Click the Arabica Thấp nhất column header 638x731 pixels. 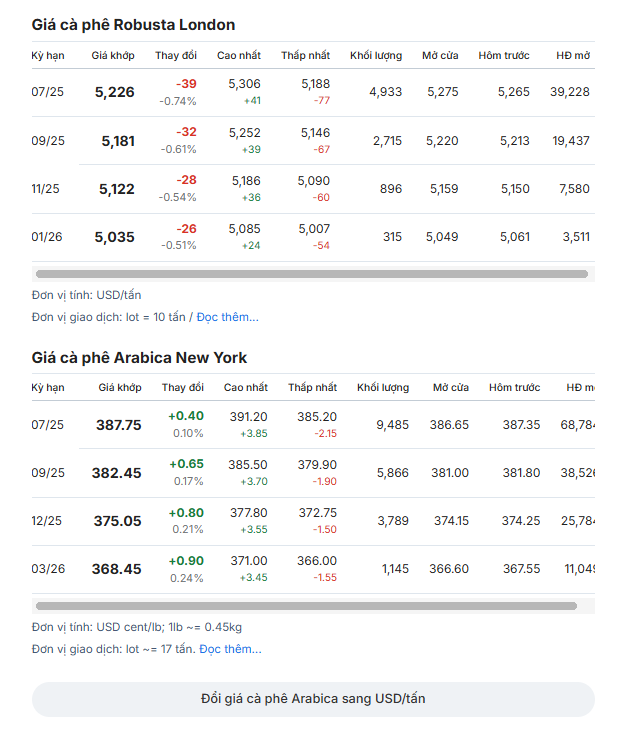pos(312,388)
